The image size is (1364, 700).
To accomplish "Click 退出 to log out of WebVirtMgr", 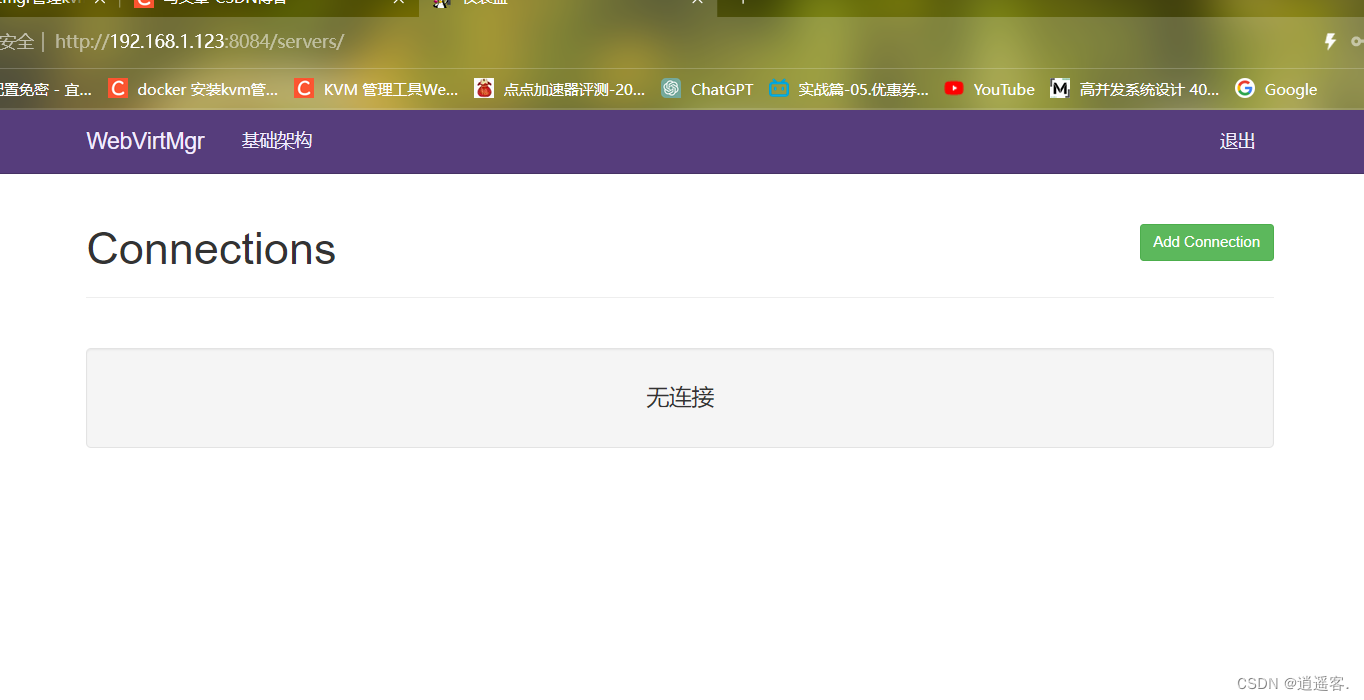I will click(x=1237, y=141).
